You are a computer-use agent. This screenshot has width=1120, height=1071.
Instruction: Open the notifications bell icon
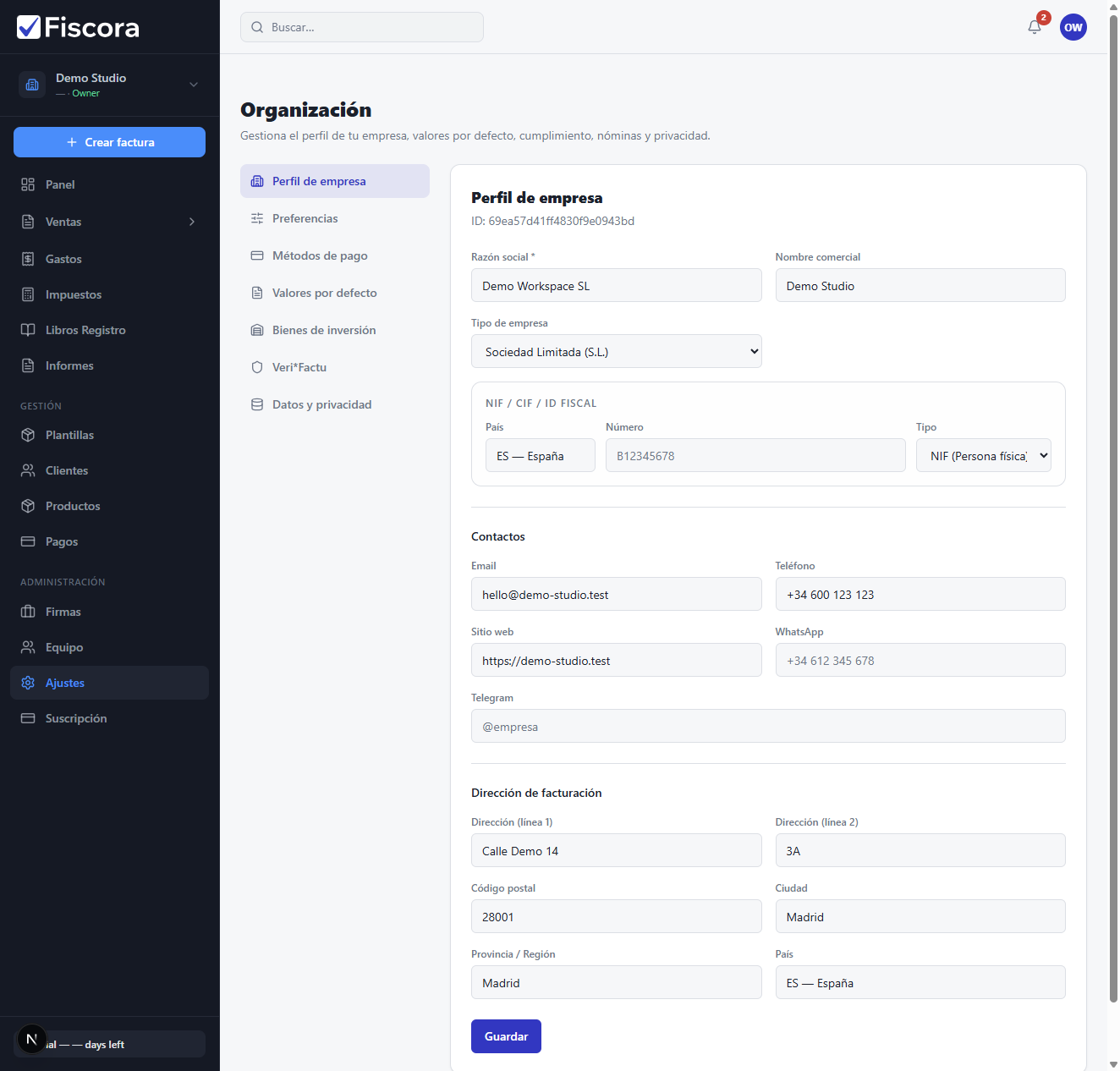(1035, 27)
